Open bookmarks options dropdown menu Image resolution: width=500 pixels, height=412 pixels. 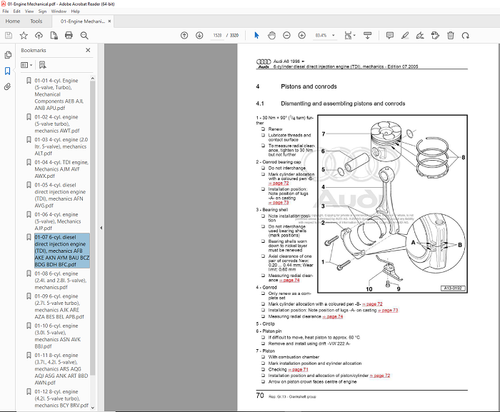[x=26, y=65]
